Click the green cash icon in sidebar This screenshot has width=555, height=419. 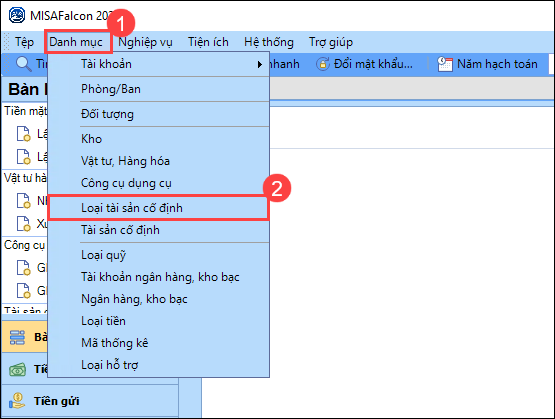click(x=17, y=370)
